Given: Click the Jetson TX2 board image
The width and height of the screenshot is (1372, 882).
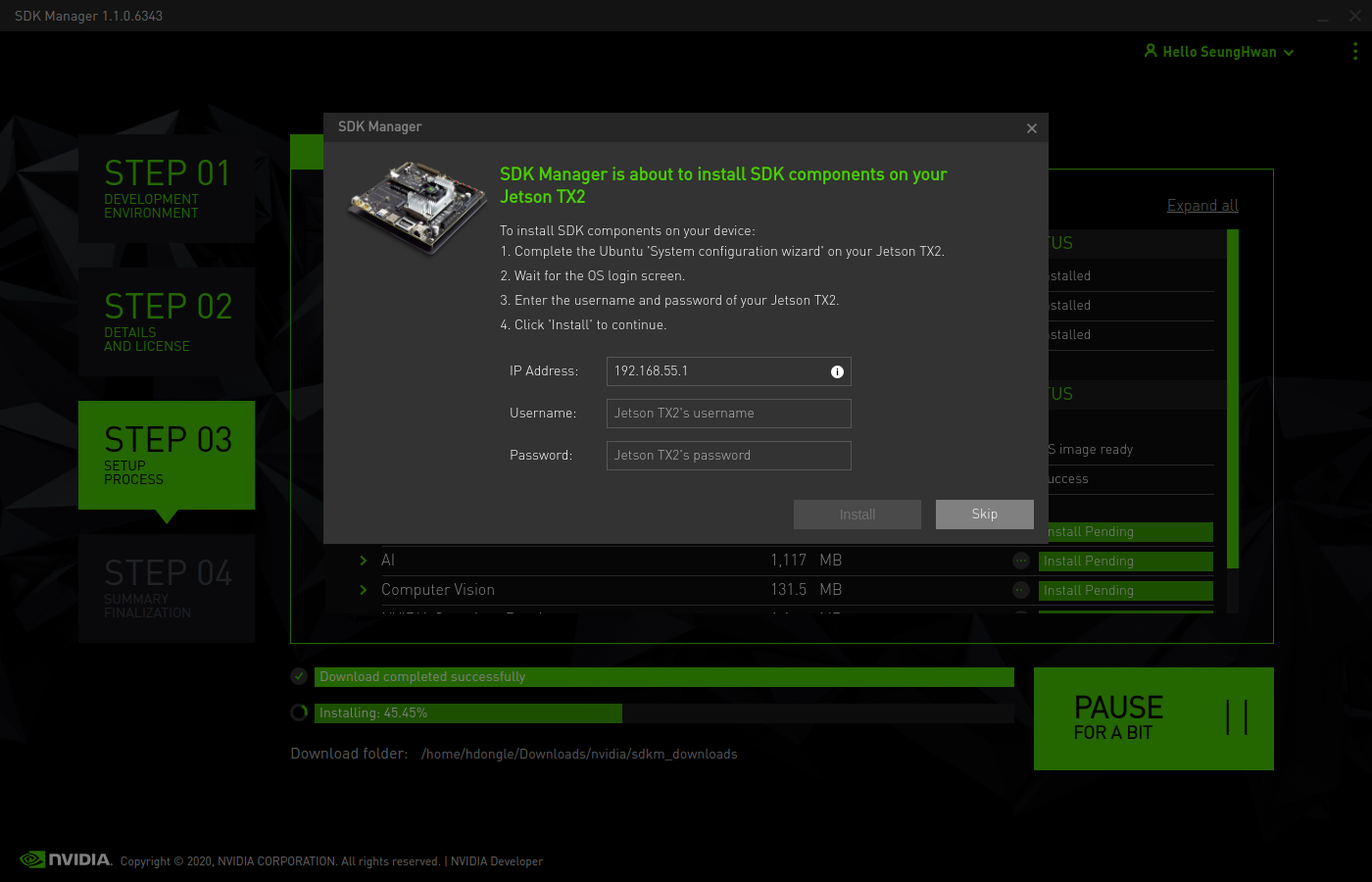Looking at the screenshot, I should coord(418,207).
